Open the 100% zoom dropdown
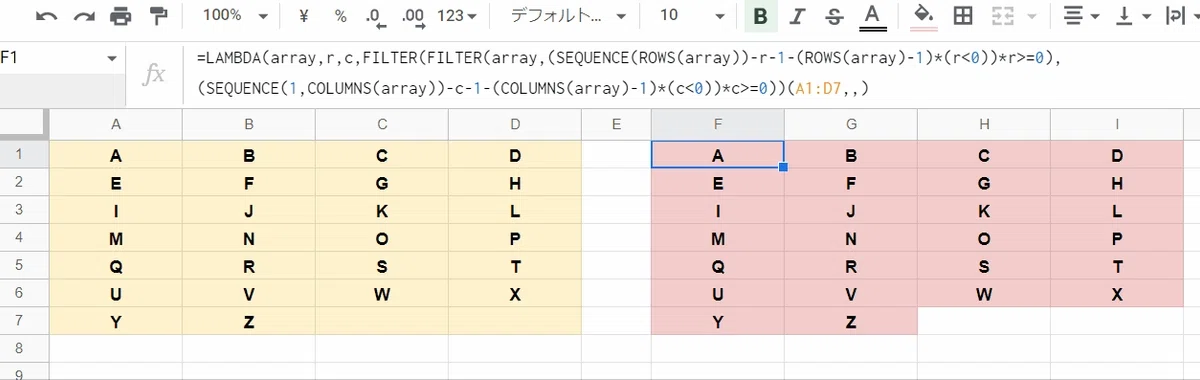This screenshot has width=1200, height=380. 234,16
